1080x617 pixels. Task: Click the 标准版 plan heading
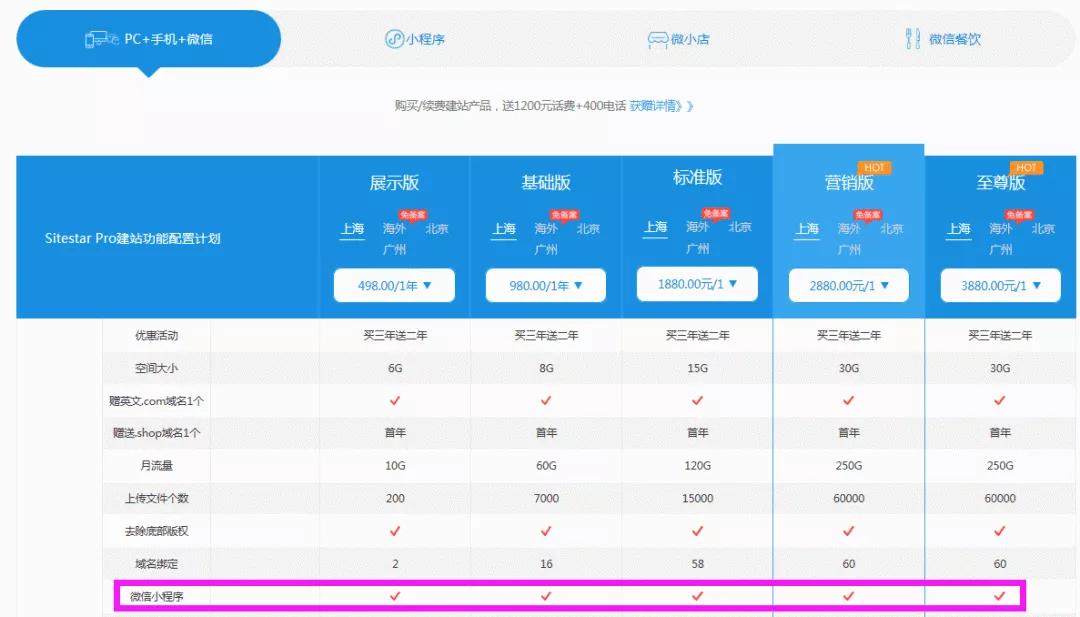click(697, 178)
